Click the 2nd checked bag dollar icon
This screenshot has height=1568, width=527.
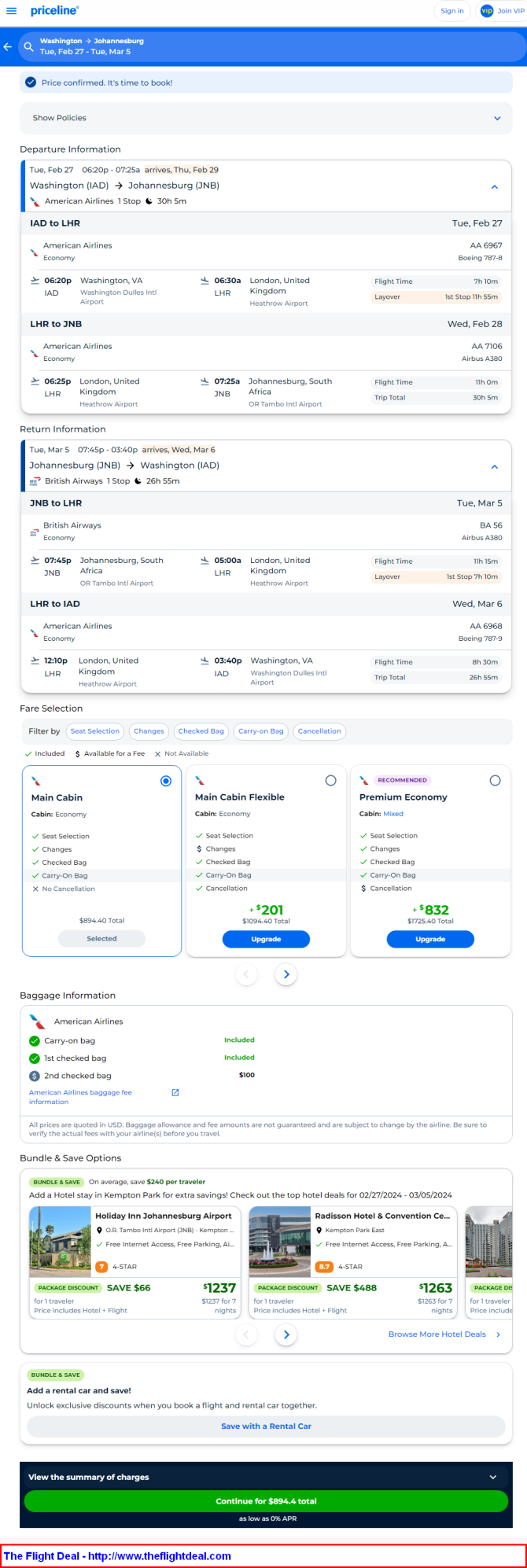[35, 1076]
